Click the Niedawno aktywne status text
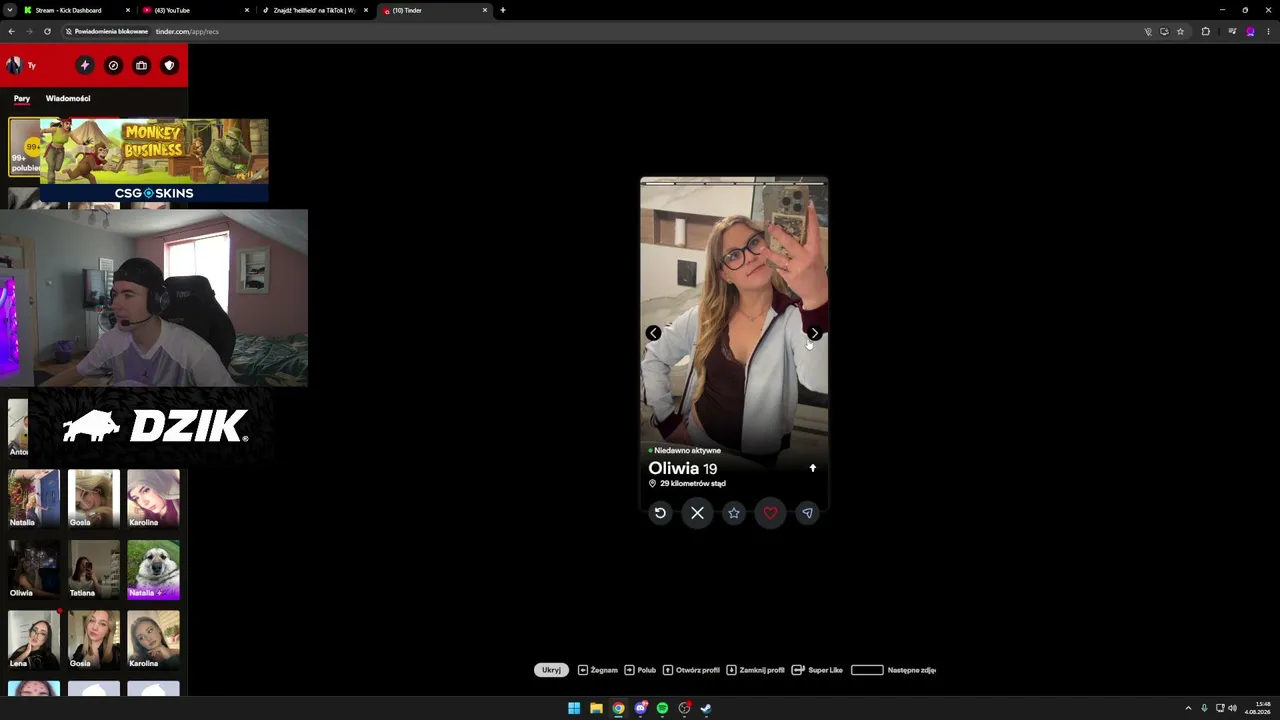 pos(687,451)
